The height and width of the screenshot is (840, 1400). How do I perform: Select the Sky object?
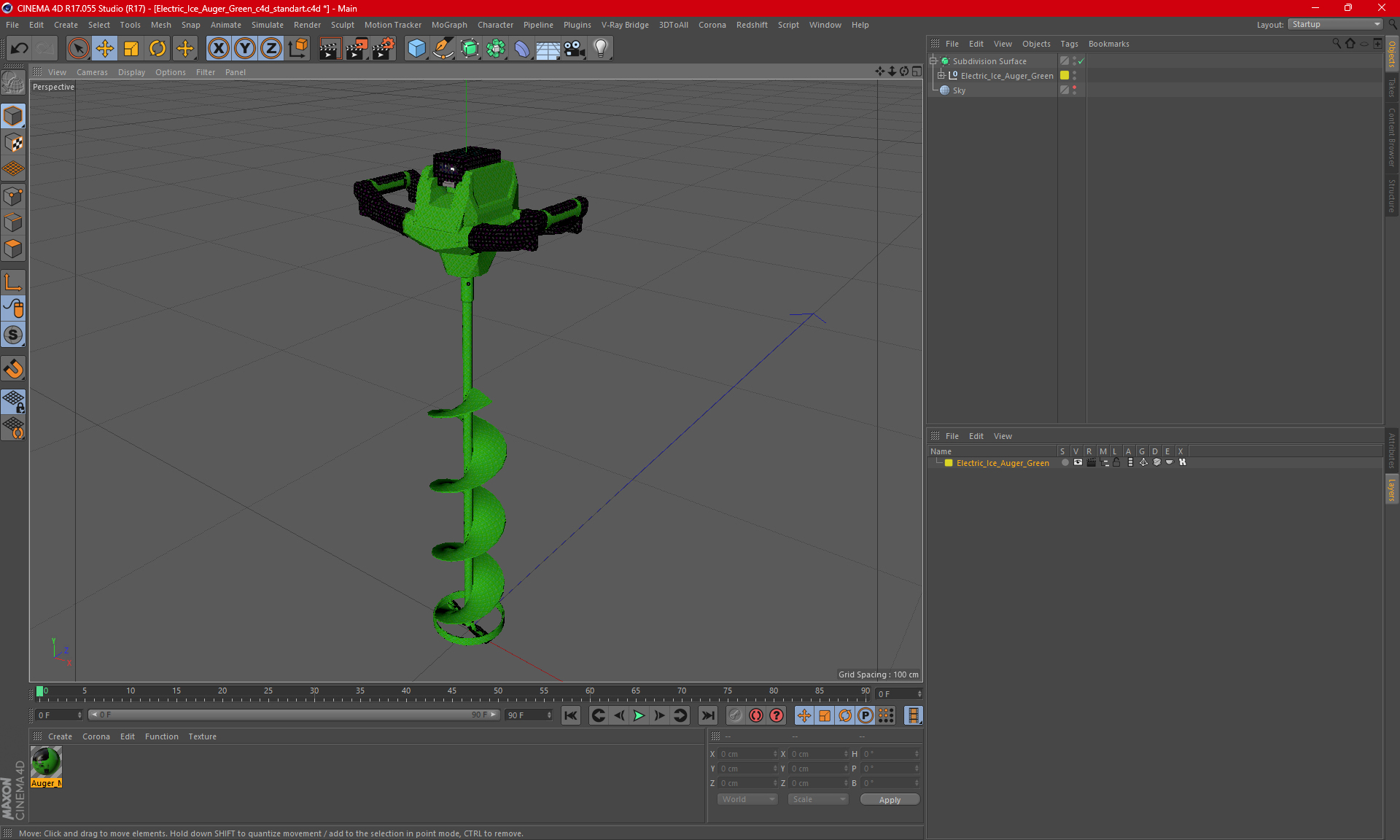point(959,90)
